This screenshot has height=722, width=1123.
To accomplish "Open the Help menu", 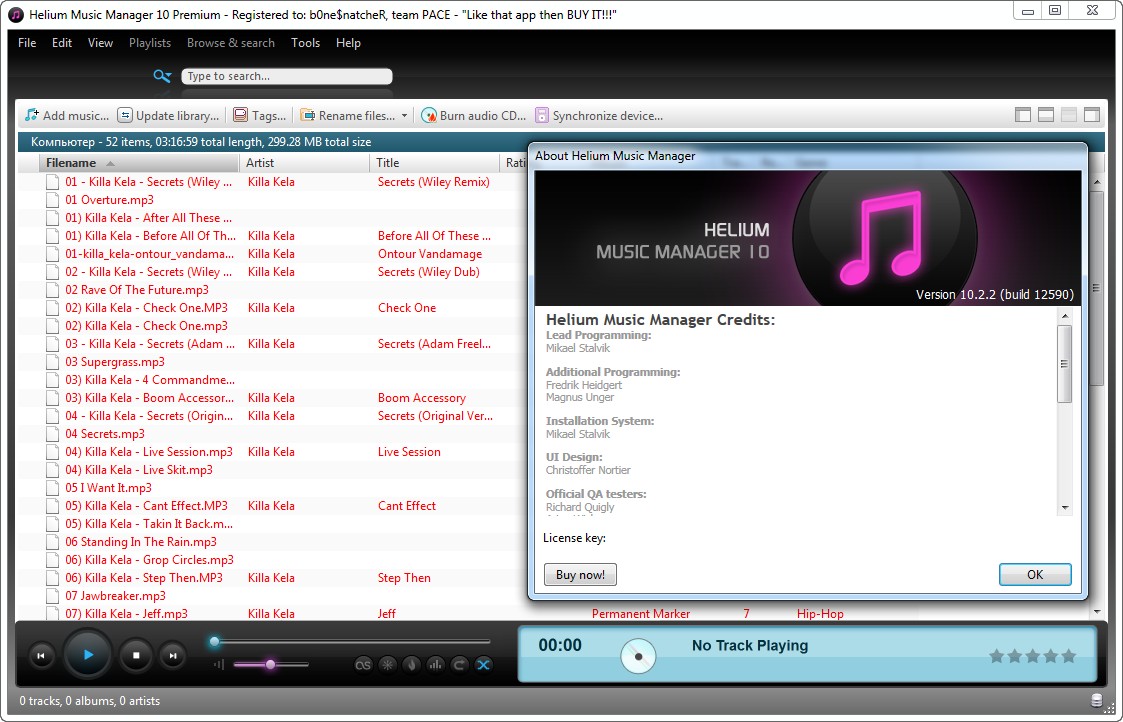I will click(x=348, y=43).
